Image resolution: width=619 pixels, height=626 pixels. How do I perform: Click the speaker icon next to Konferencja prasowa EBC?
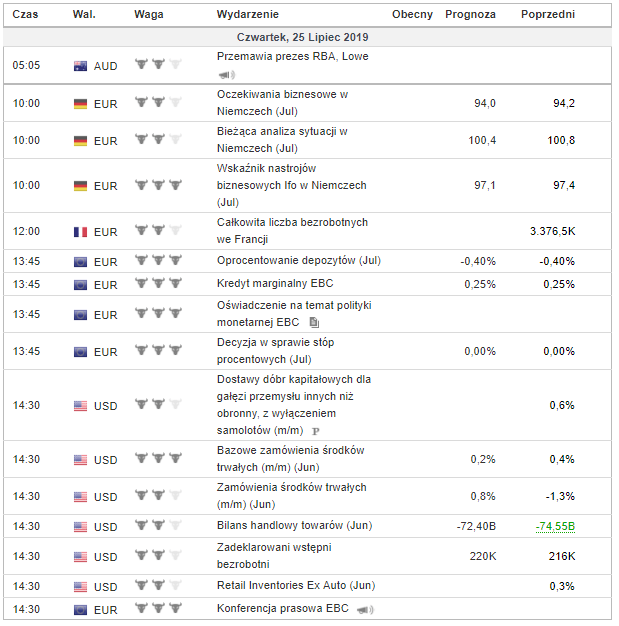[x=364, y=609]
